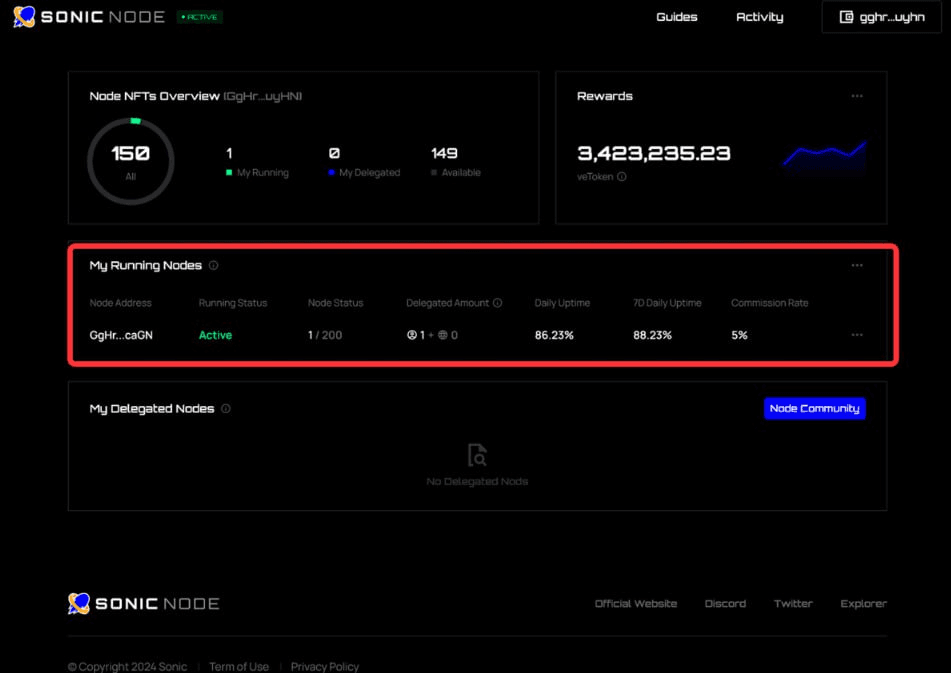Open the Activity page
The height and width of the screenshot is (673, 951).
pos(759,17)
